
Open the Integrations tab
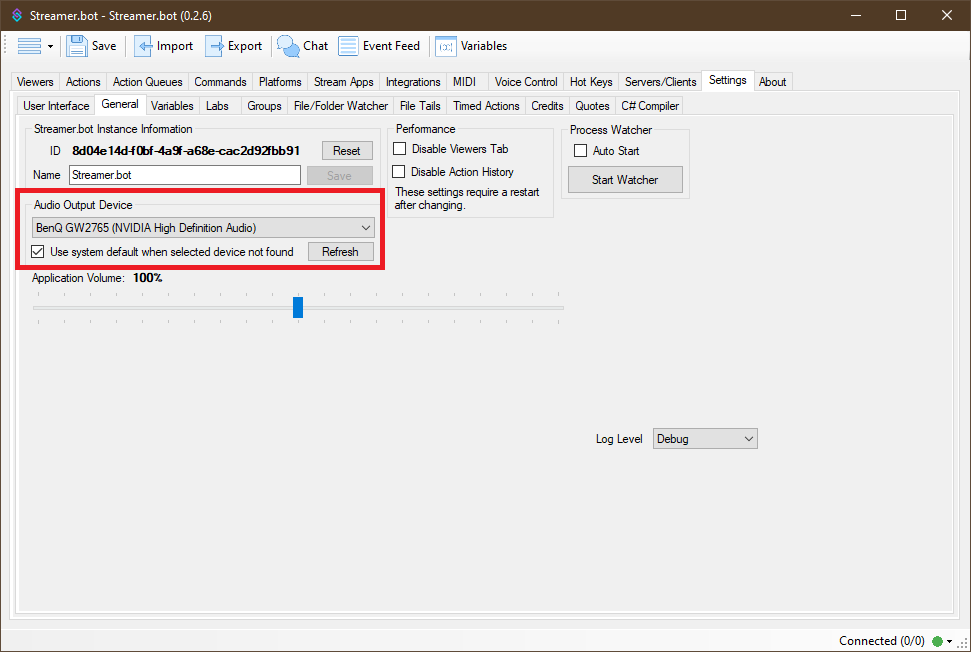tap(413, 82)
